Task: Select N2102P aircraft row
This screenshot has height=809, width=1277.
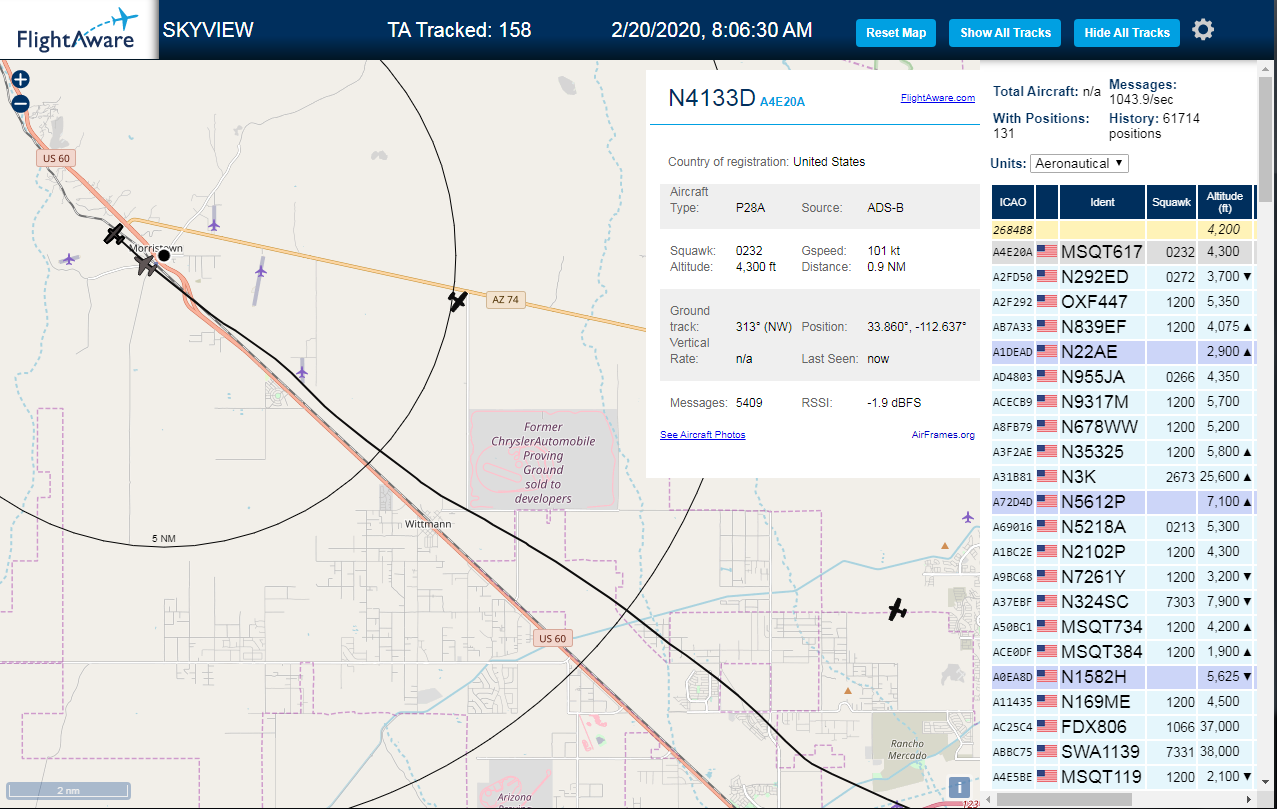Action: [1123, 552]
